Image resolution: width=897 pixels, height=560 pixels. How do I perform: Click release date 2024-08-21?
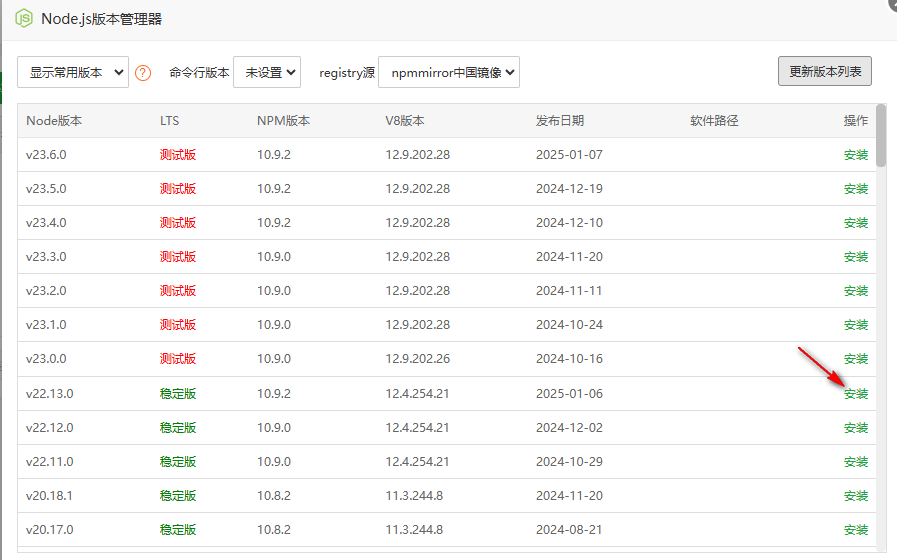pyautogui.click(x=569, y=530)
